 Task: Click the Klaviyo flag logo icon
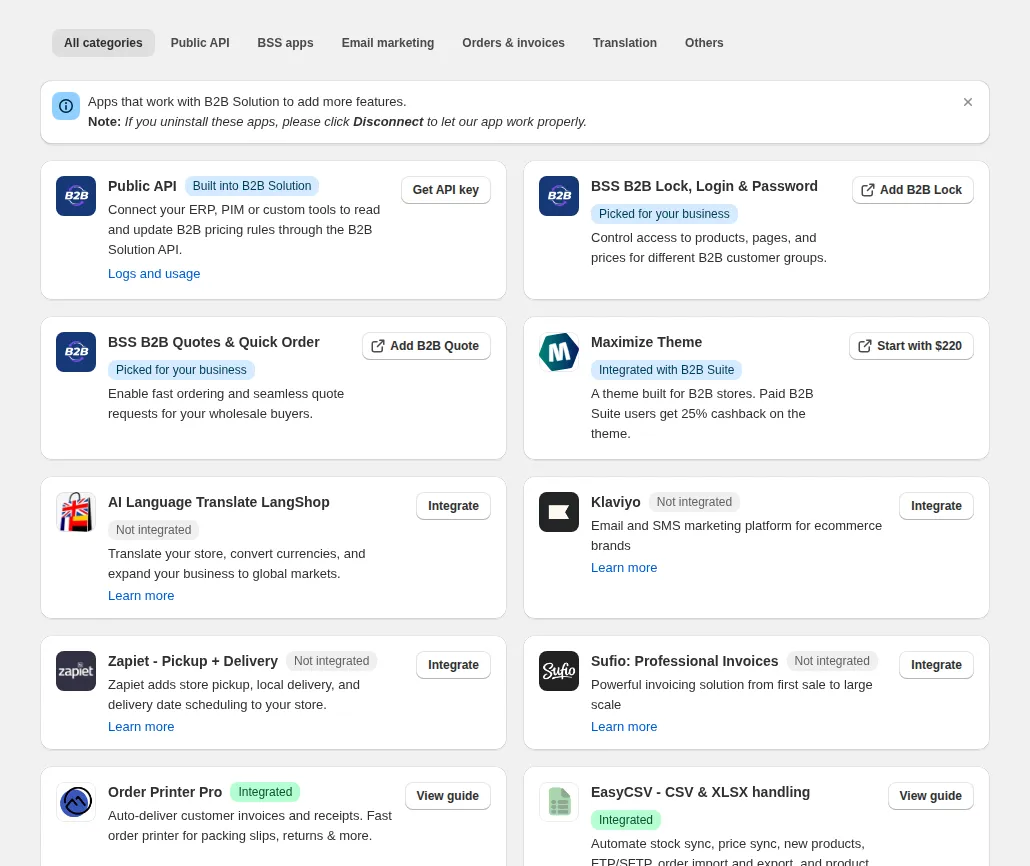click(x=559, y=512)
